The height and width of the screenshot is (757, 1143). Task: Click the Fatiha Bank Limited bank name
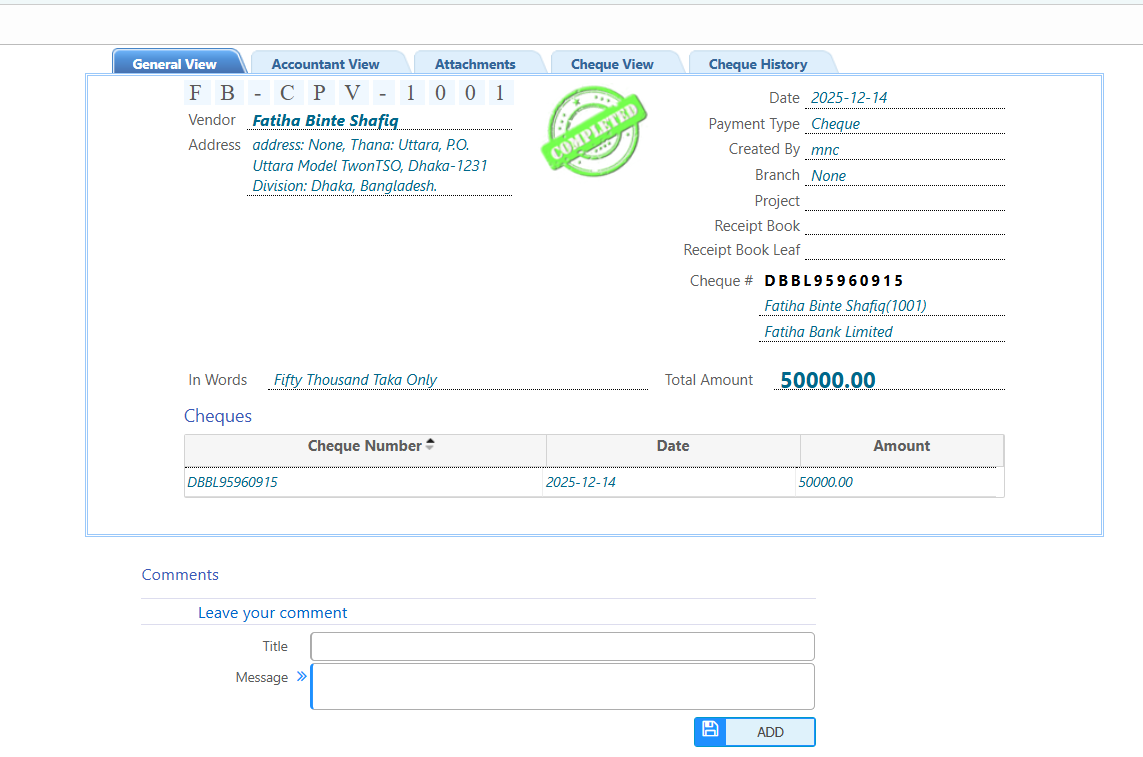[828, 332]
